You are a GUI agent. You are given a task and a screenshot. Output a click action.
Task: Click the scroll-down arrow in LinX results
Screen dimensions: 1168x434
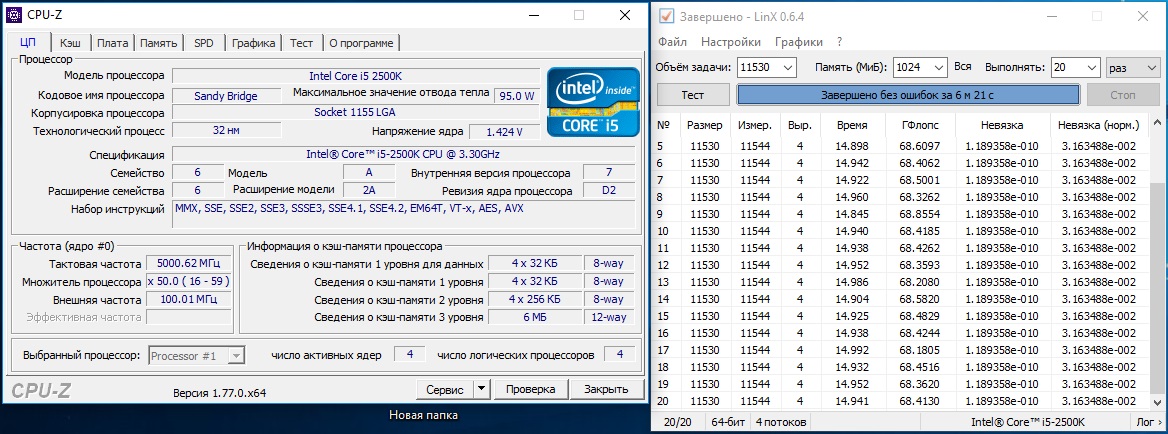click(x=1156, y=403)
